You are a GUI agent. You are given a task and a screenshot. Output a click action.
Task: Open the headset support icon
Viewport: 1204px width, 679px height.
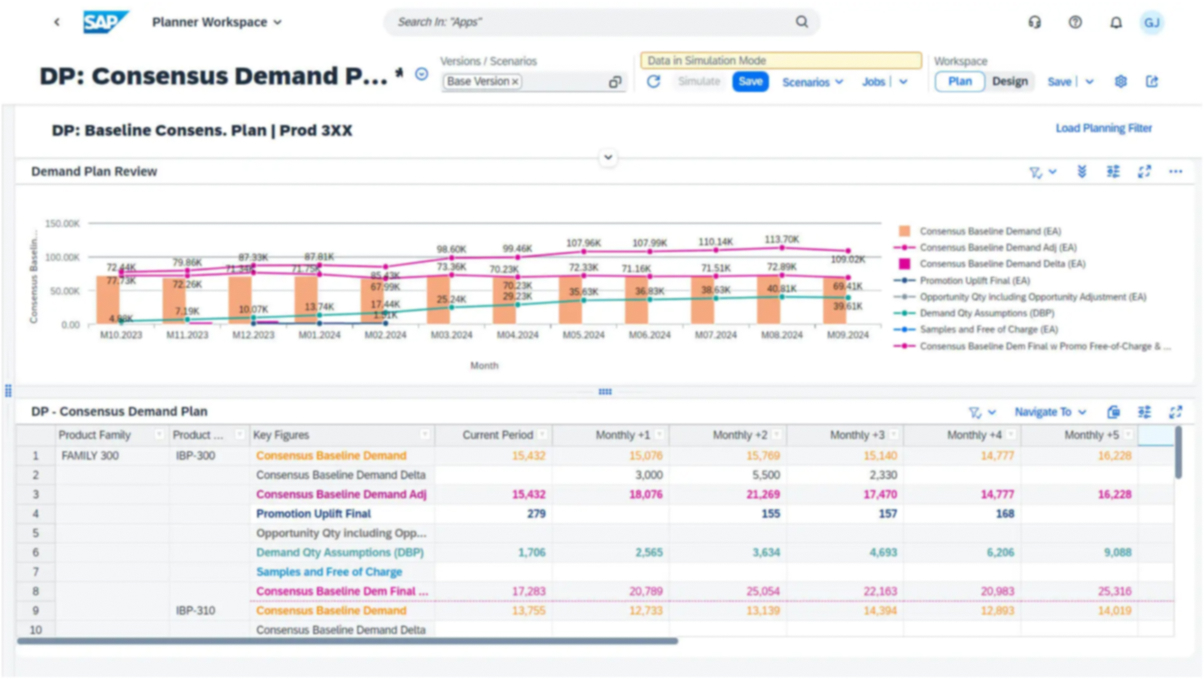click(1035, 22)
